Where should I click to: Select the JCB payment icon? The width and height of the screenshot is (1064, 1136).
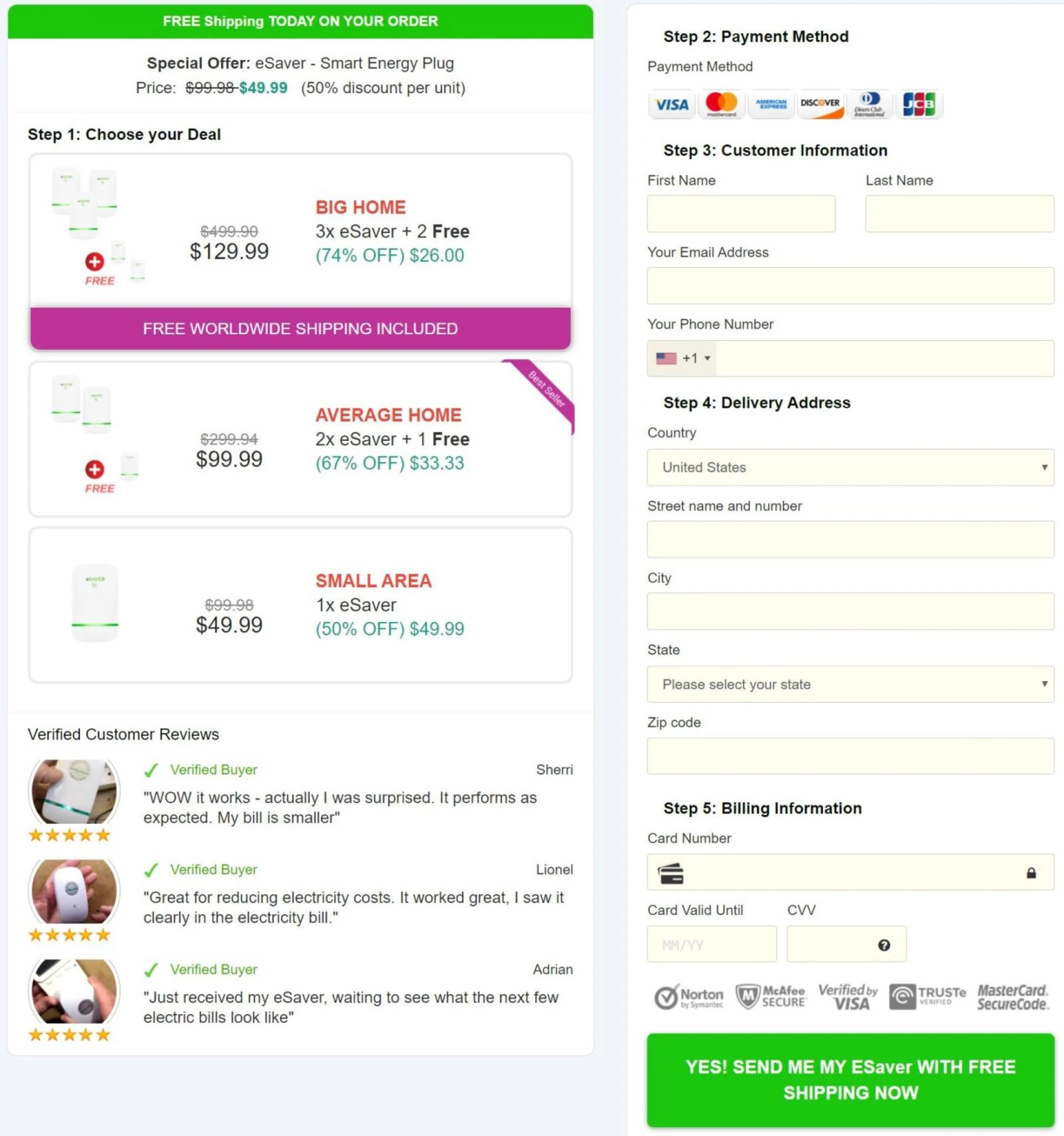click(x=919, y=104)
